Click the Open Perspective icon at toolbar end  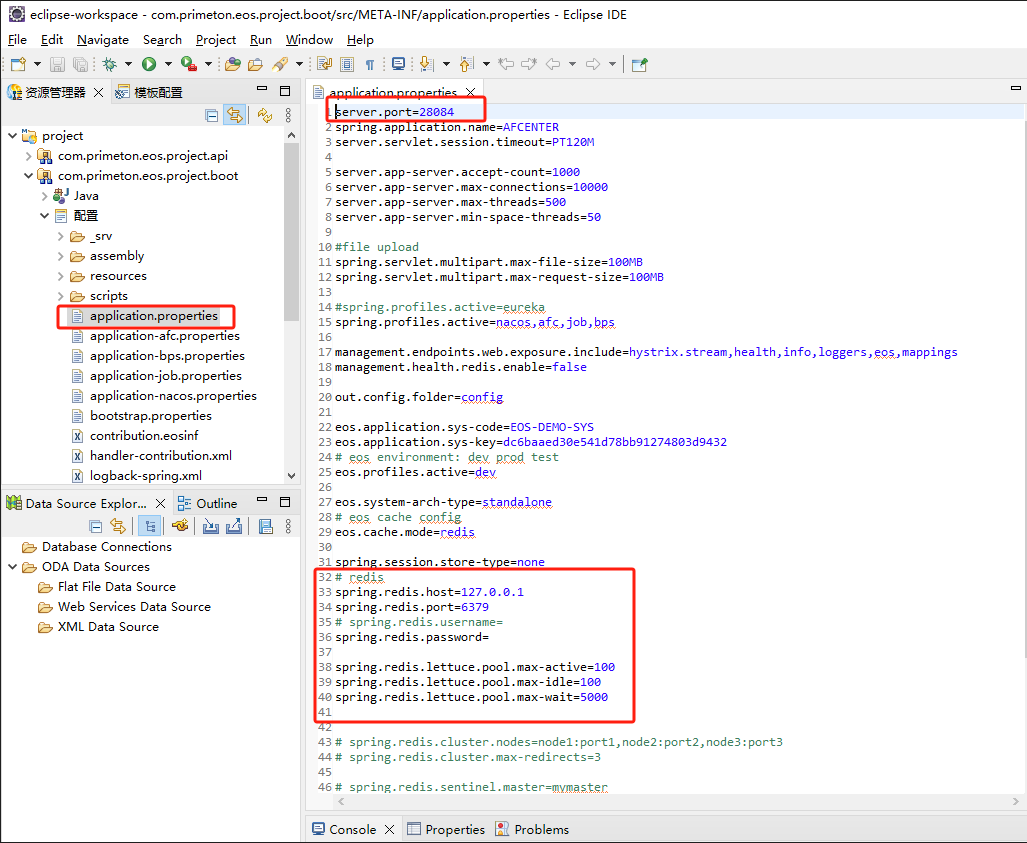tap(640, 64)
